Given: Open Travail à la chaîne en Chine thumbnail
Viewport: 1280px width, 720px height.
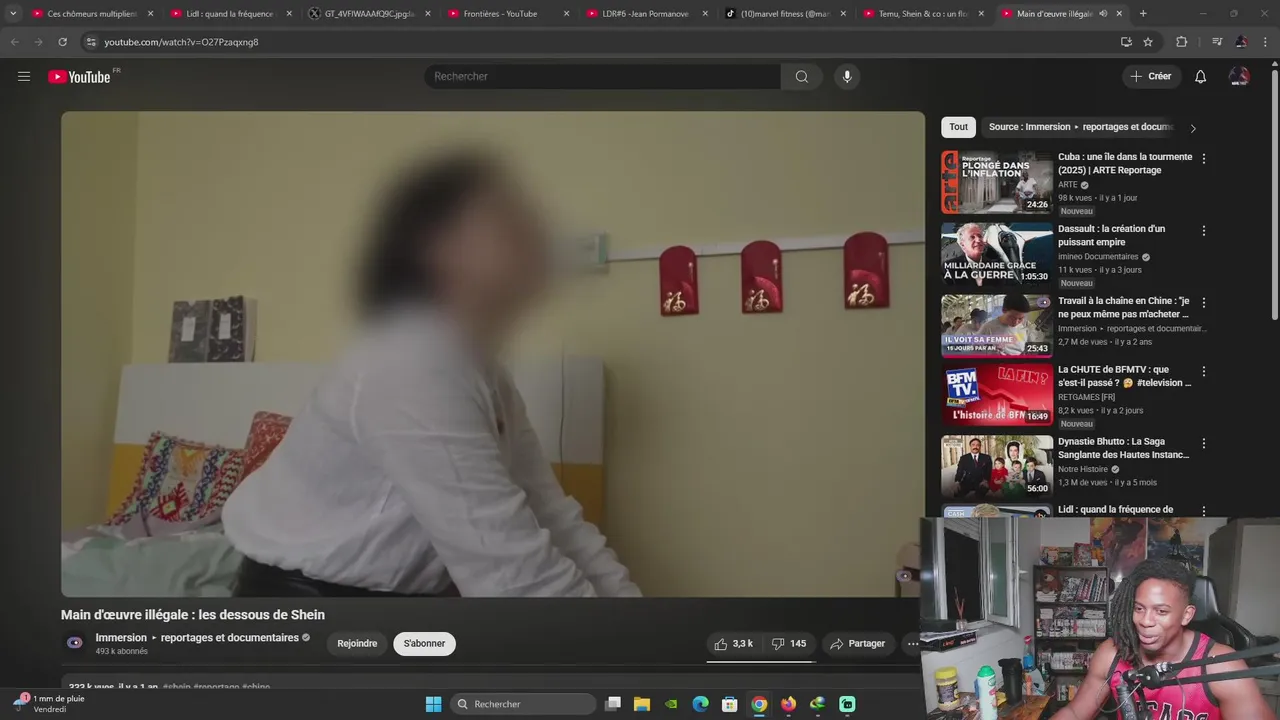Looking at the screenshot, I should coord(997,326).
